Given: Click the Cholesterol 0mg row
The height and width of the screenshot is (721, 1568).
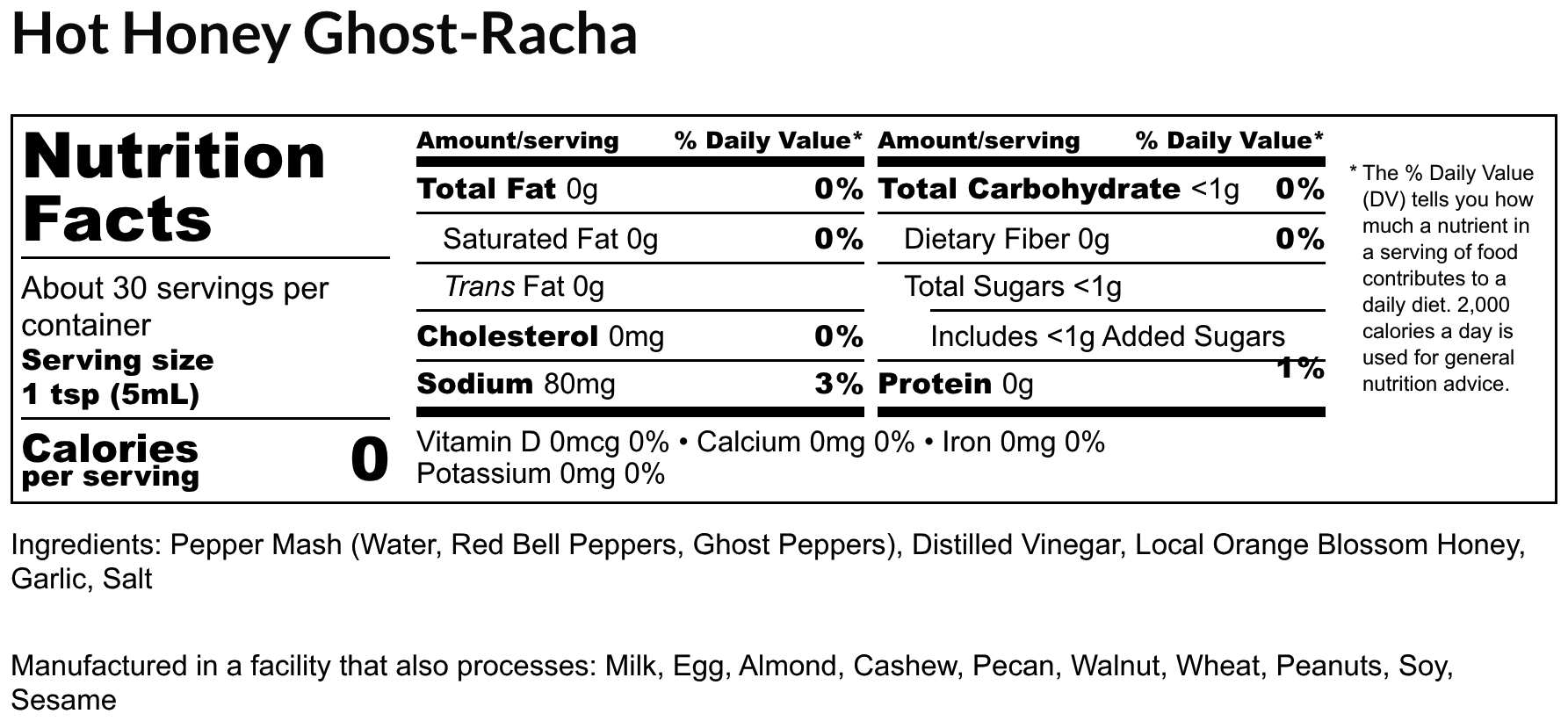Looking at the screenshot, I should coord(540,336).
